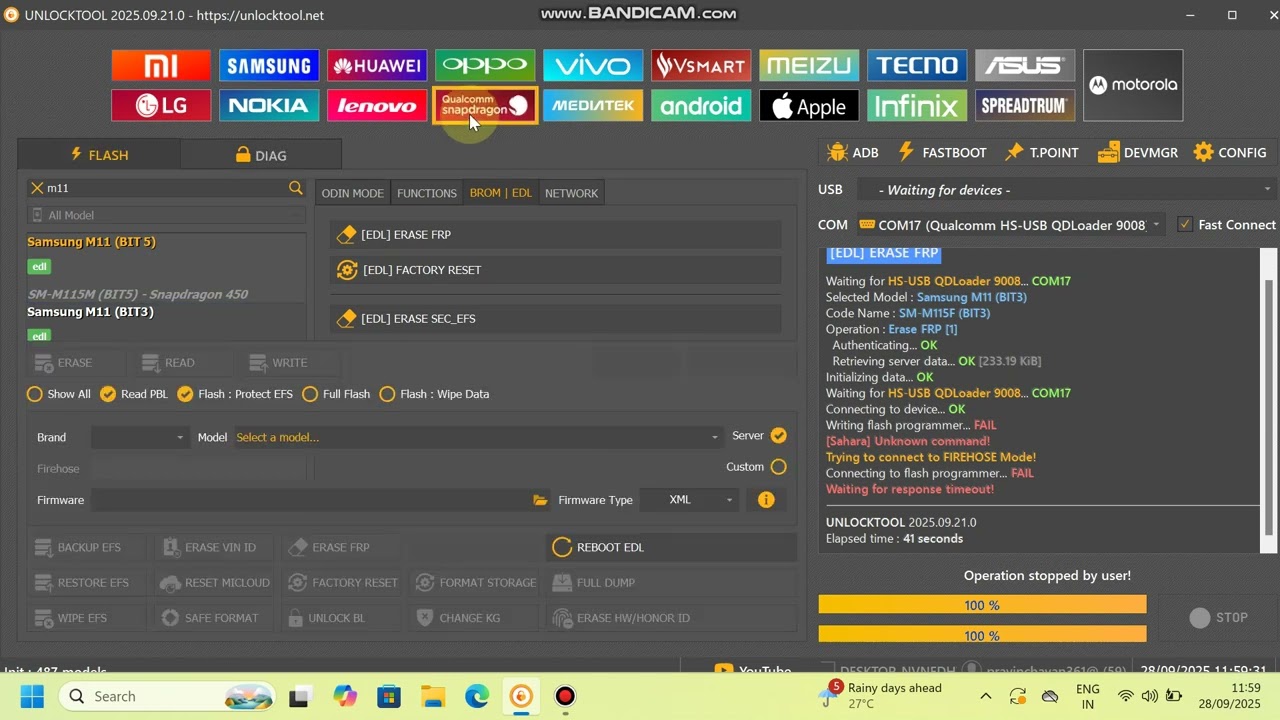Choose the Tecno brand tile

917,66
